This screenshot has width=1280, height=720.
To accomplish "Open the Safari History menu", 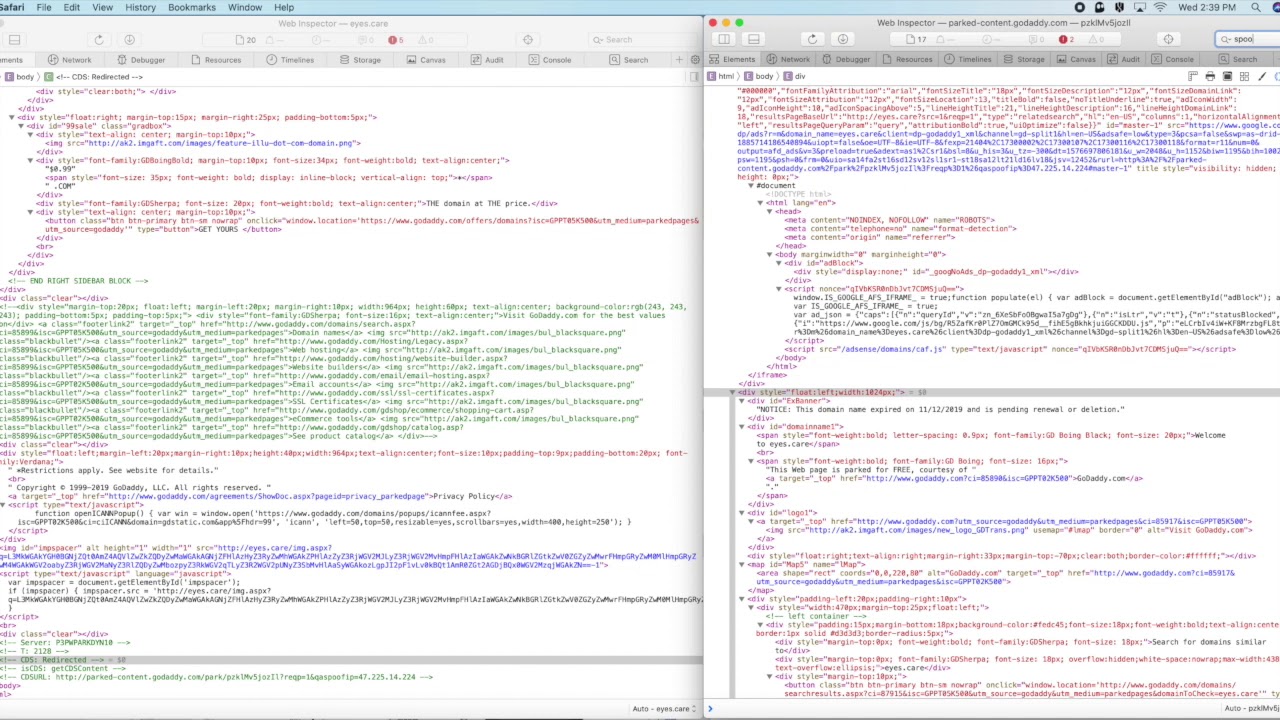I will 140,7.
